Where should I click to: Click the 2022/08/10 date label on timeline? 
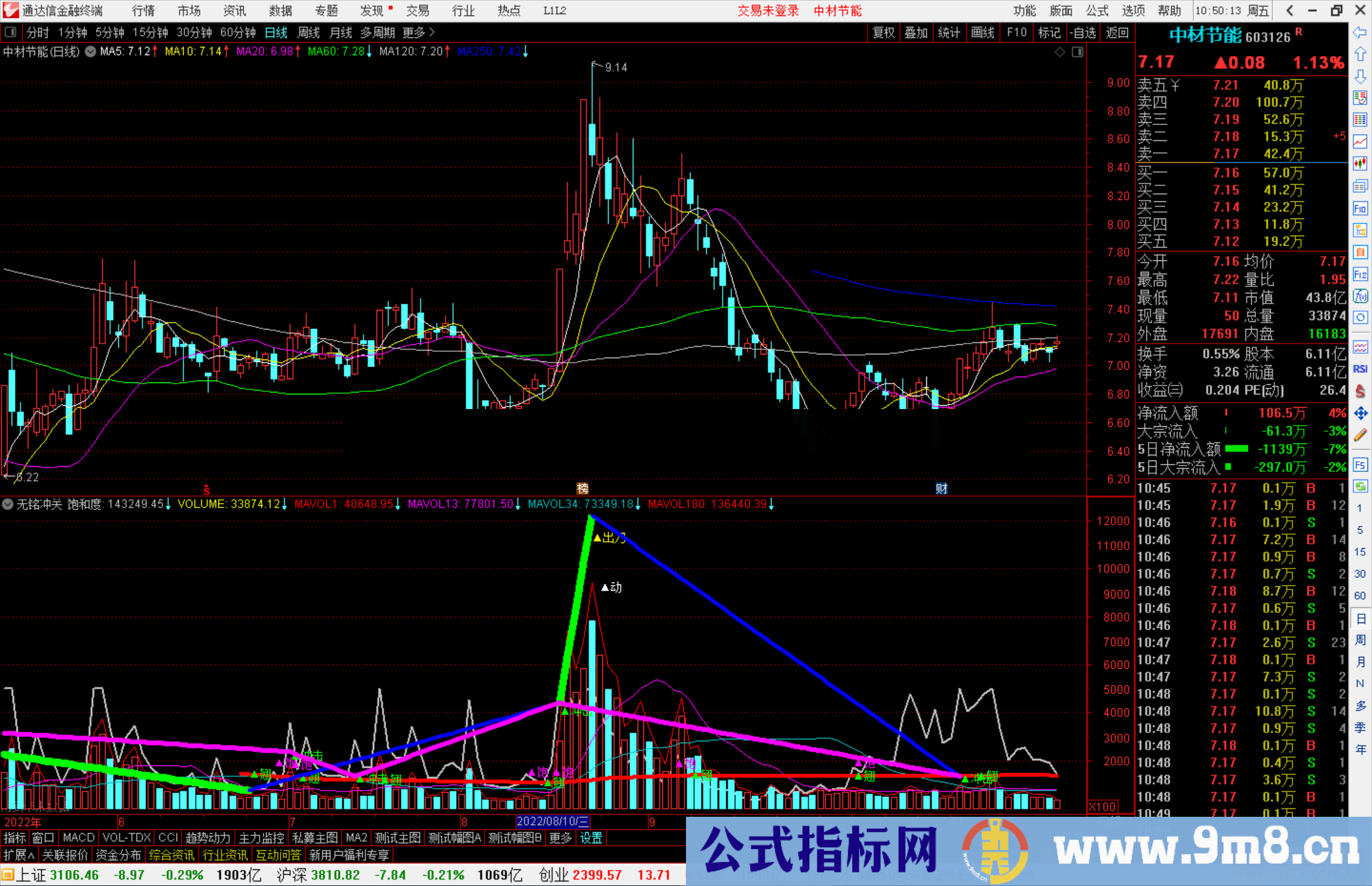tap(553, 821)
